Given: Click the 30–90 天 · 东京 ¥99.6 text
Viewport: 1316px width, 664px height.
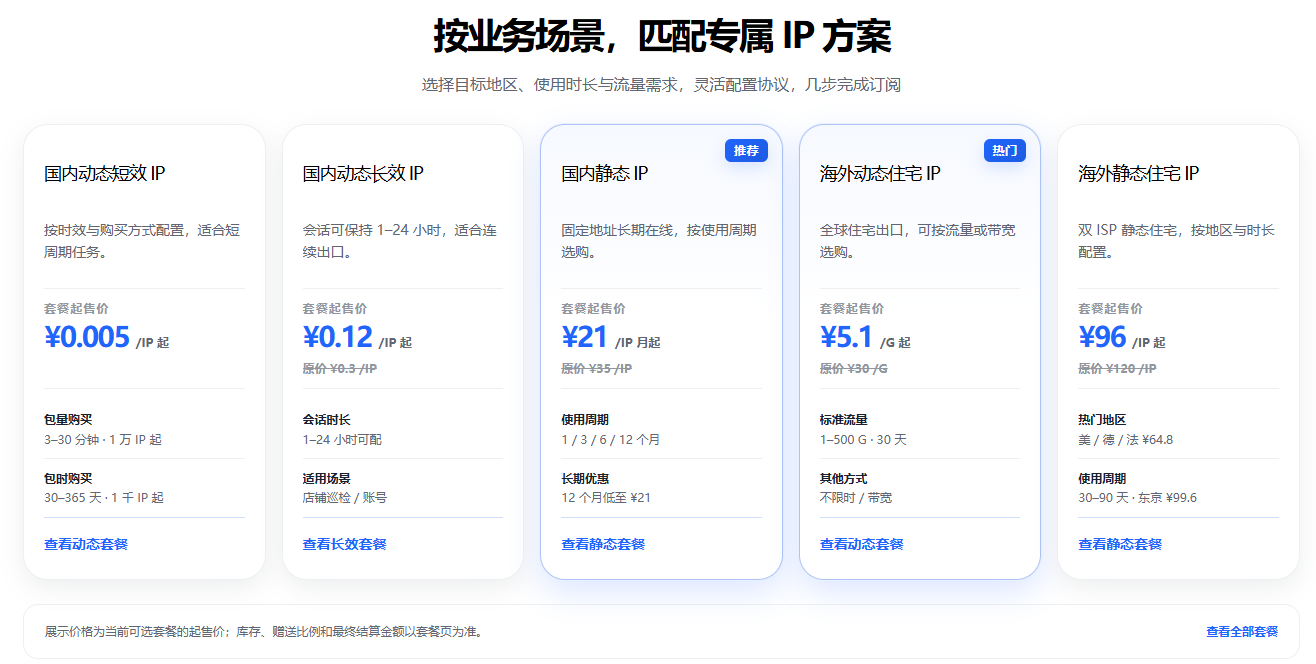Looking at the screenshot, I should (x=1138, y=497).
